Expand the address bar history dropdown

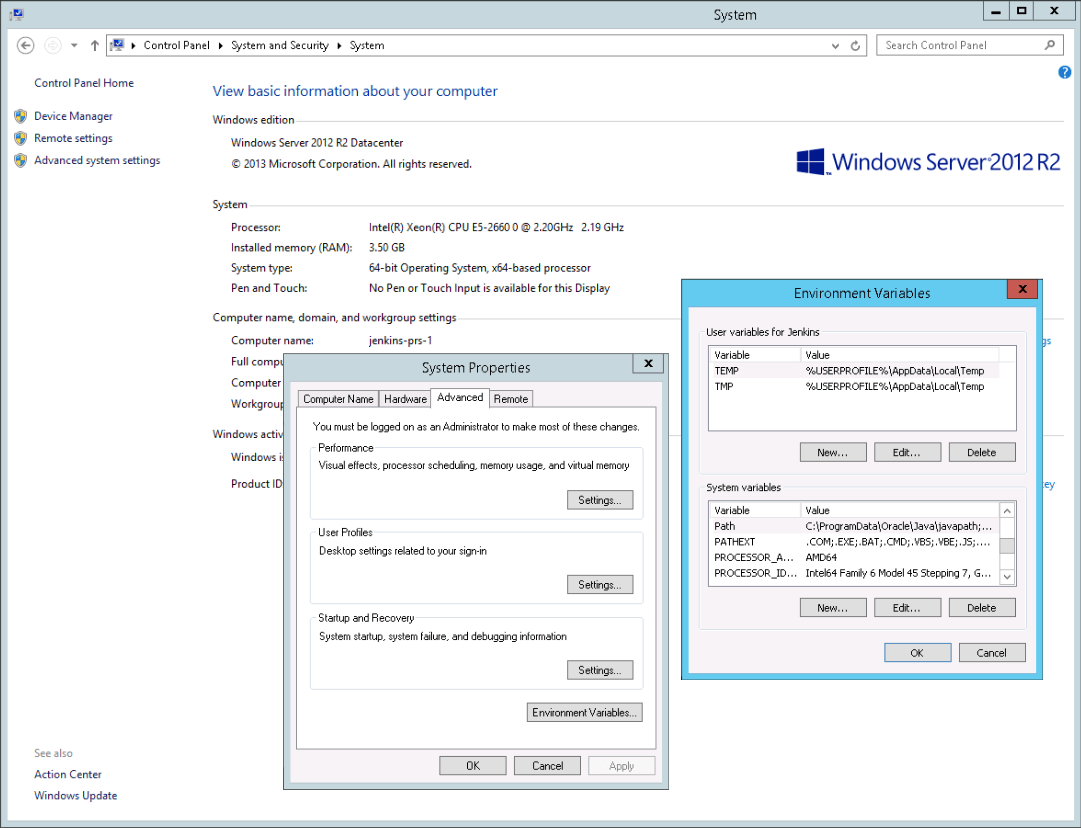(836, 45)
